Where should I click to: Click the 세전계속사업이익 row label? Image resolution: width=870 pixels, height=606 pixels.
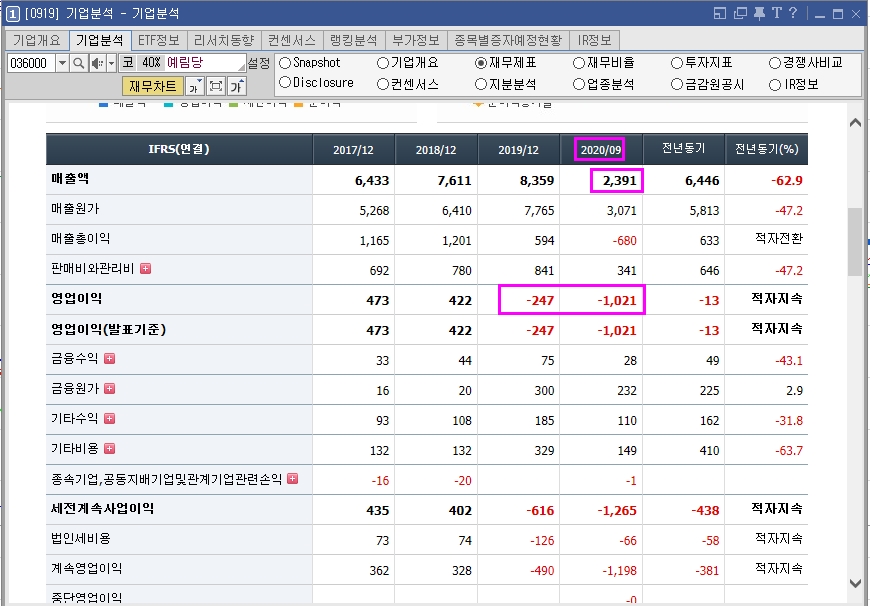tap(103, 508)
